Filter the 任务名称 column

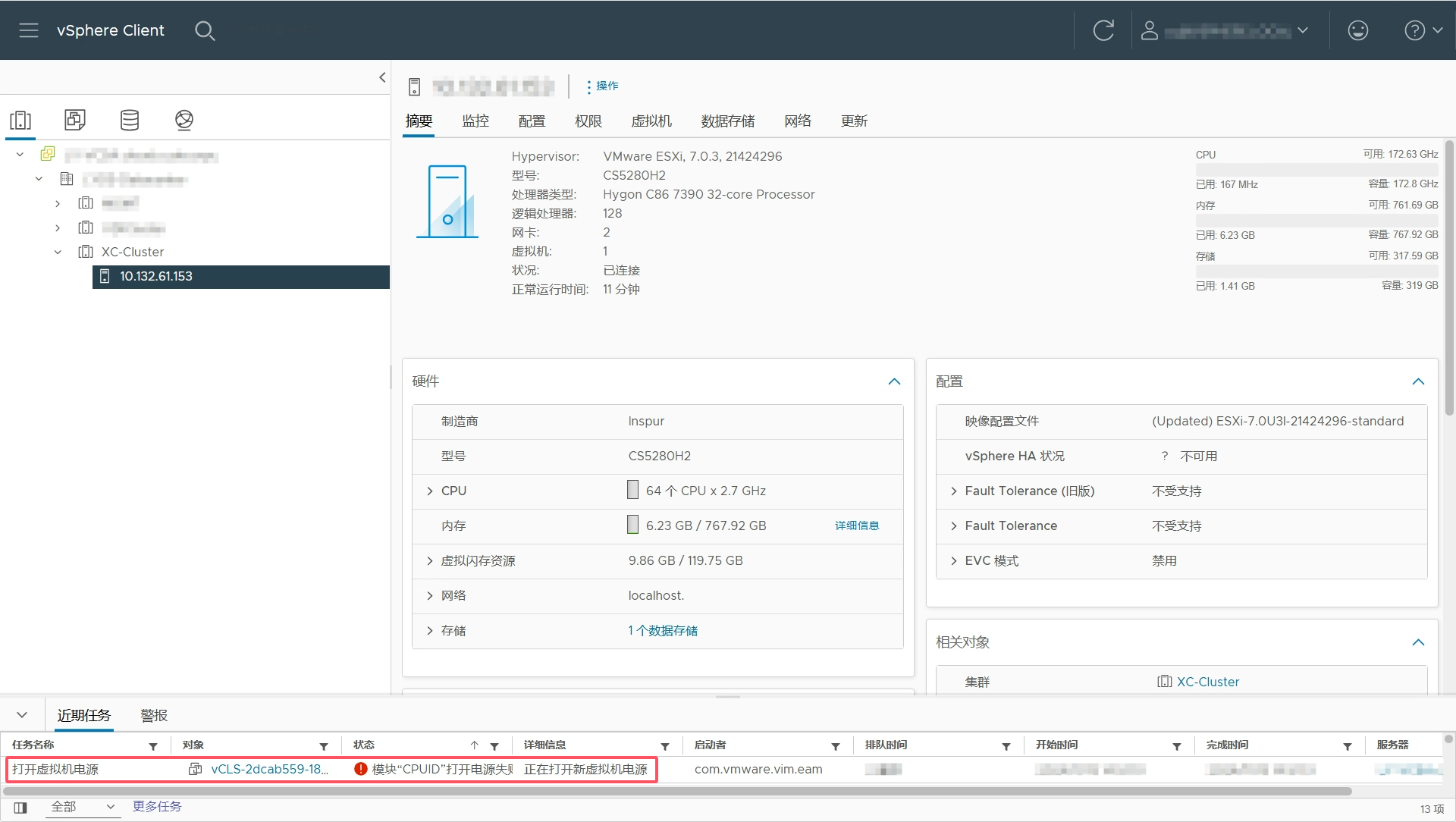pyautogui.click(x=153, y=746)
